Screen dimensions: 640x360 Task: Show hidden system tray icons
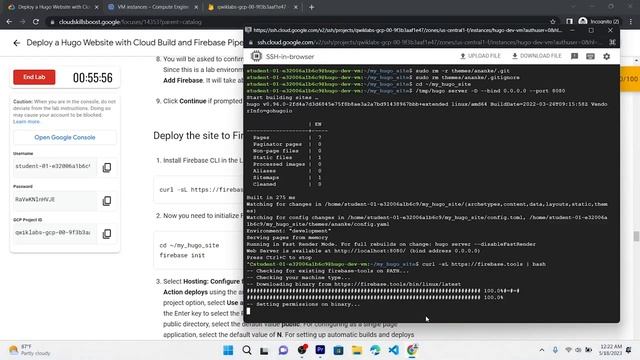tap(542, 350)
